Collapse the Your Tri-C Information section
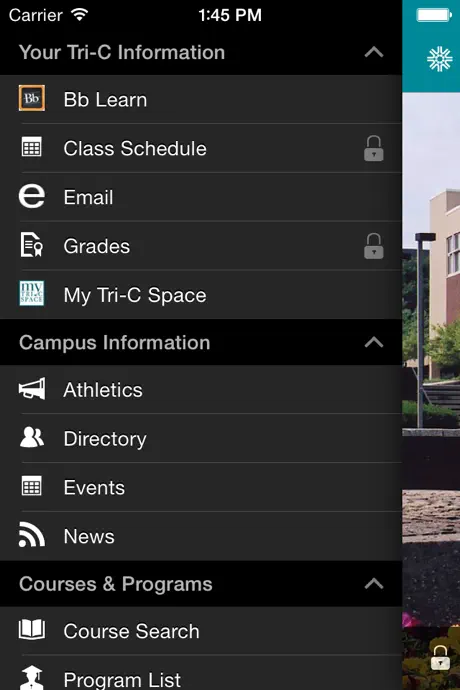Screen dimensions: 460x690 374,52
